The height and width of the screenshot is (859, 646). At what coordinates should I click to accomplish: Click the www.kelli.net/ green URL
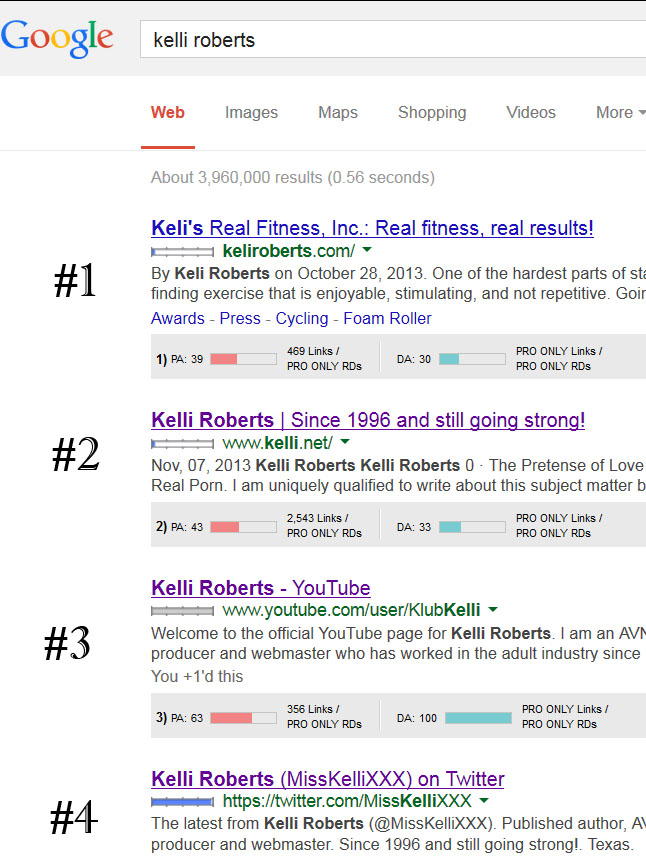[x=277, y=443]
